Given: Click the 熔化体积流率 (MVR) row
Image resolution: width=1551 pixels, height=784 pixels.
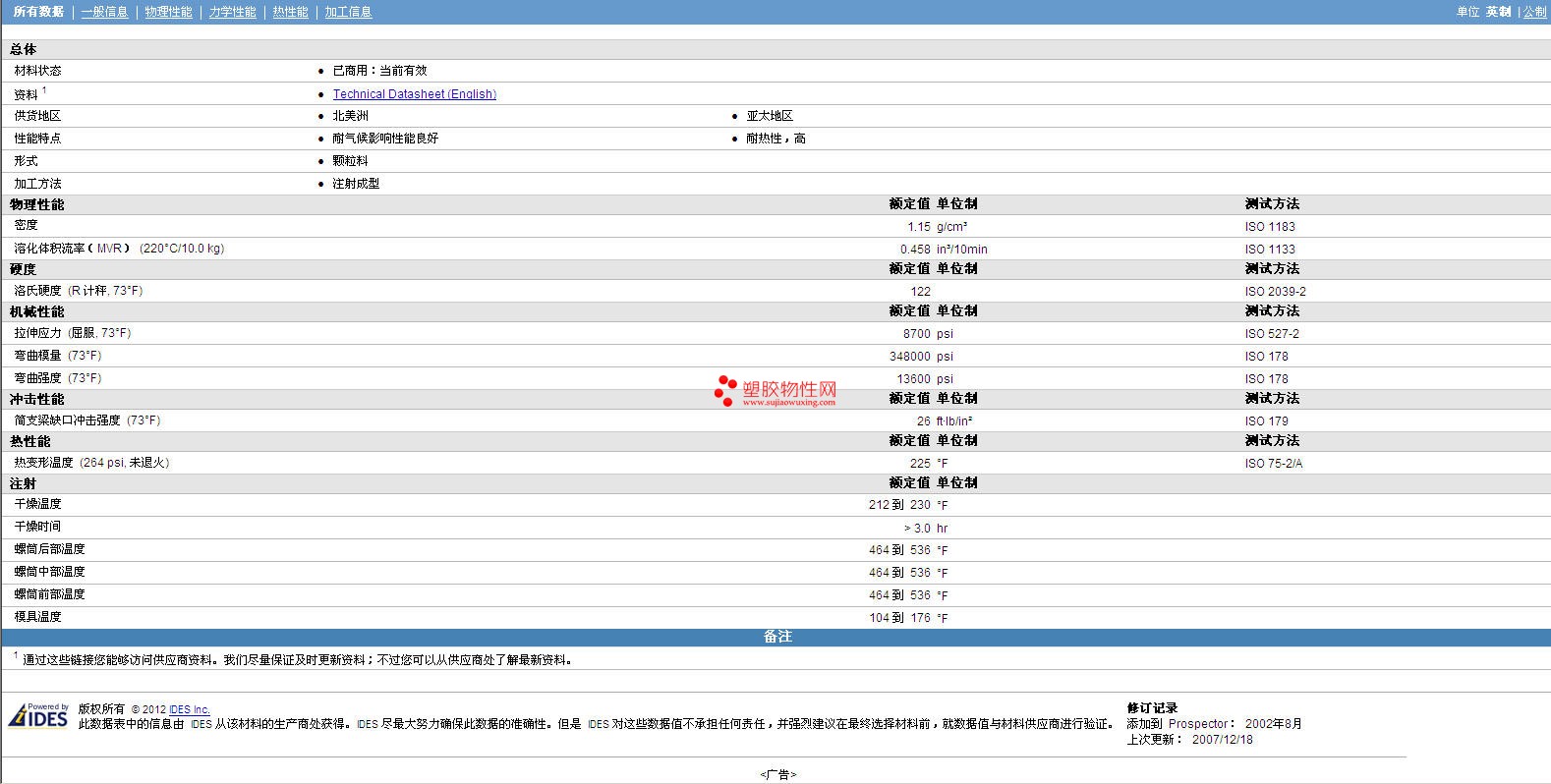Looking at the screenshot, I should 119,249.
